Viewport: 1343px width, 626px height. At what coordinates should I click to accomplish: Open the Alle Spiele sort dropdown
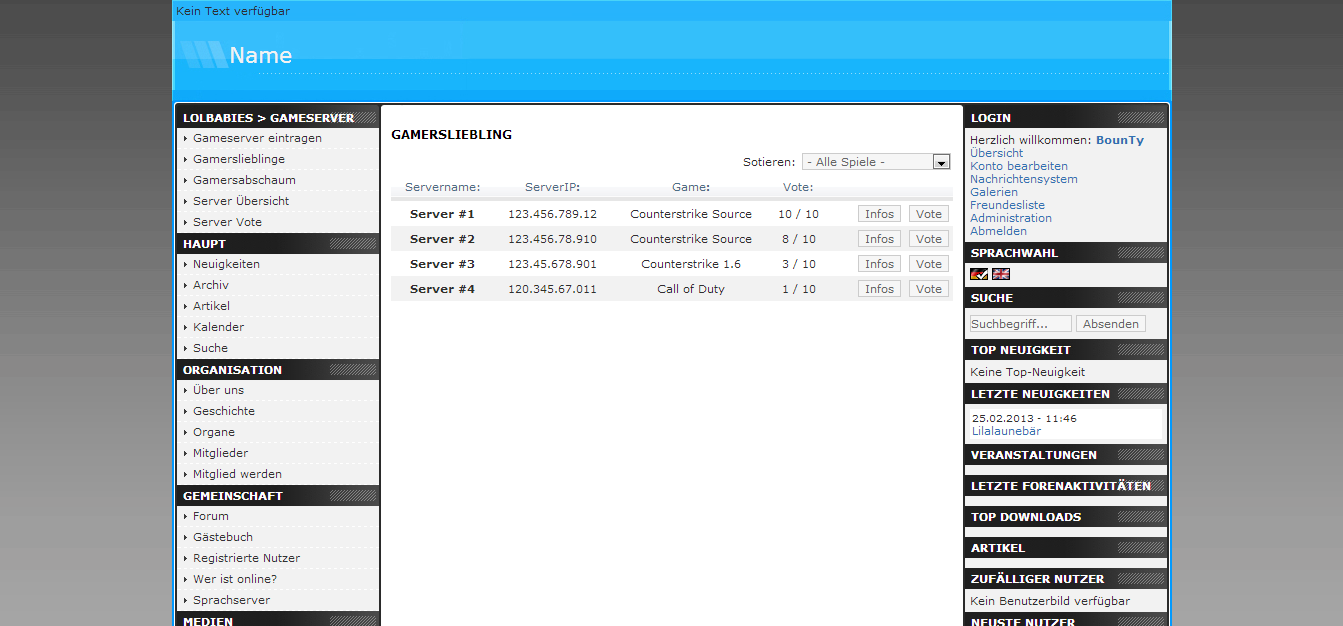coord(876,162)
